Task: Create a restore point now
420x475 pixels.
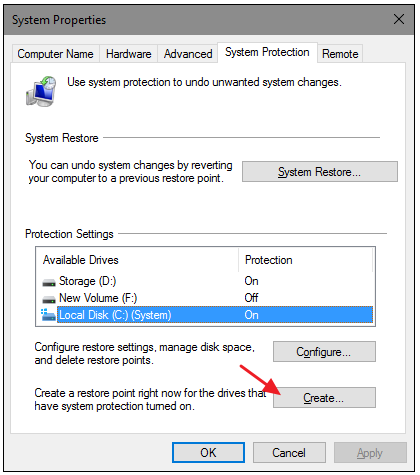Action: click(x=324, y=398)
